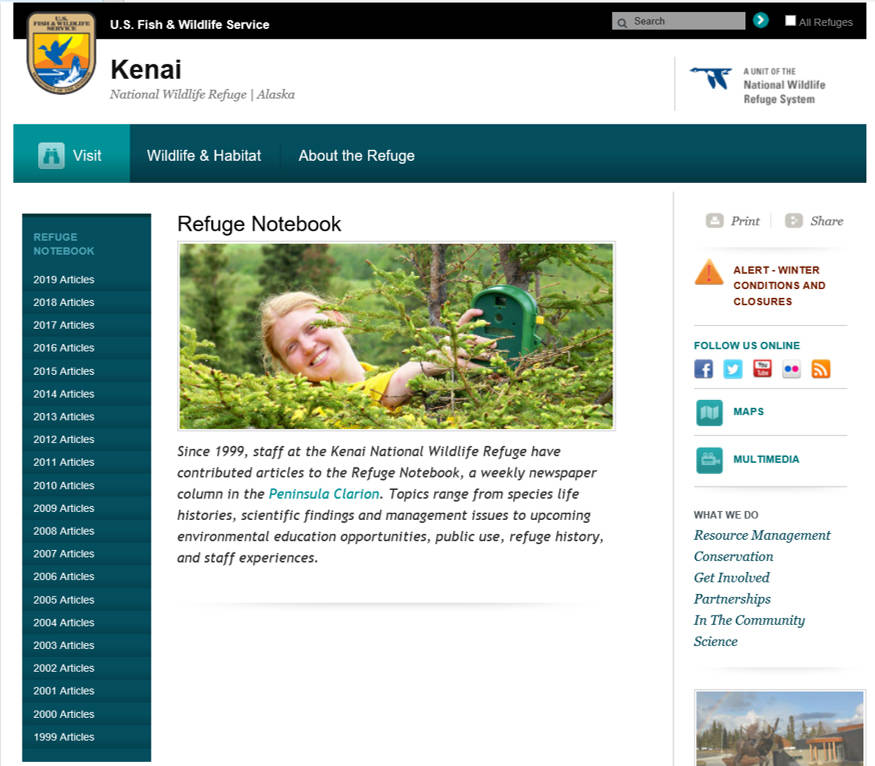
Task: Click the Maps icon in the sidebar
Action: [x=709, y=412]
